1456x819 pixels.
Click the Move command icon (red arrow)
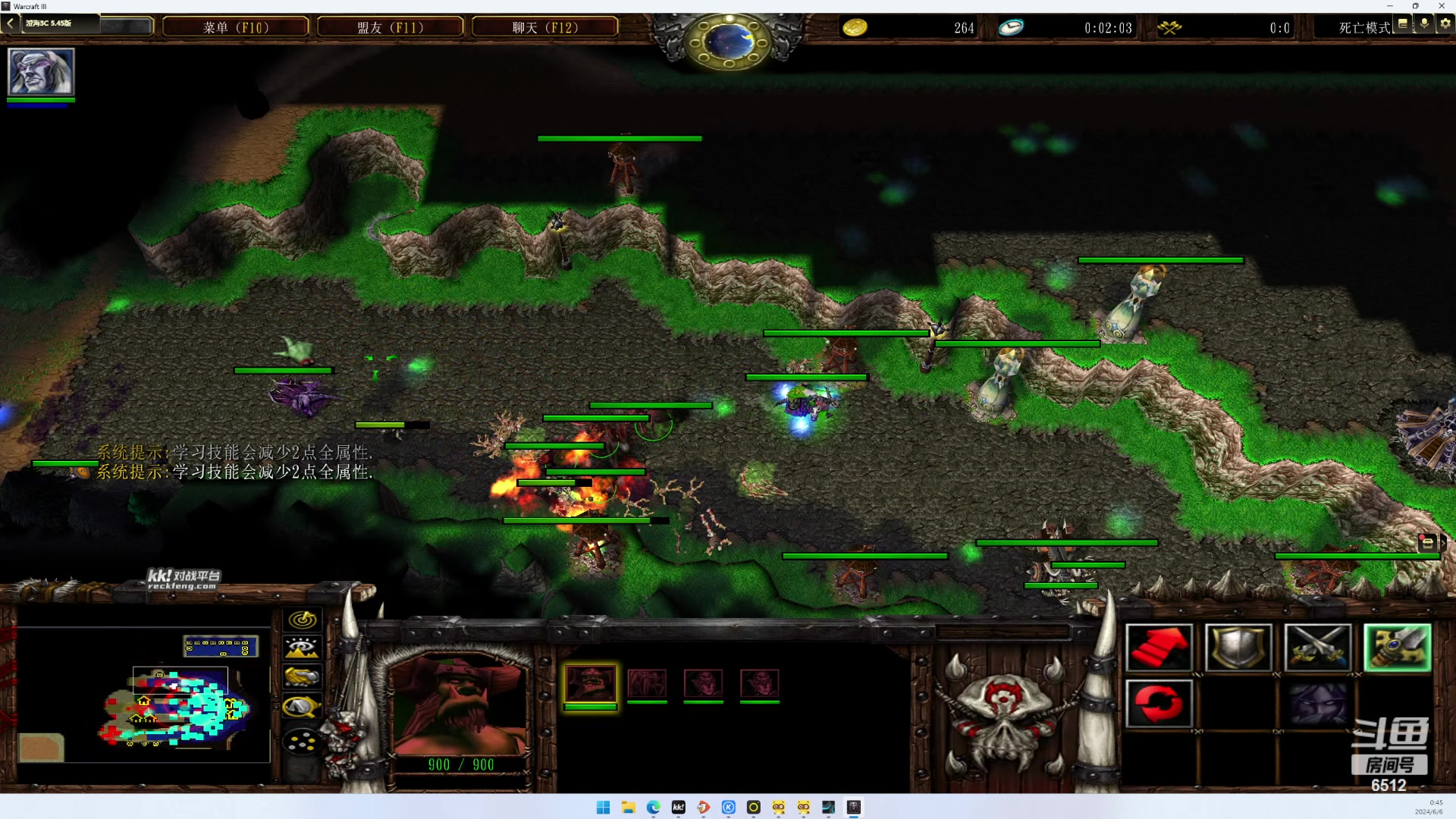tap(1159, 648)
